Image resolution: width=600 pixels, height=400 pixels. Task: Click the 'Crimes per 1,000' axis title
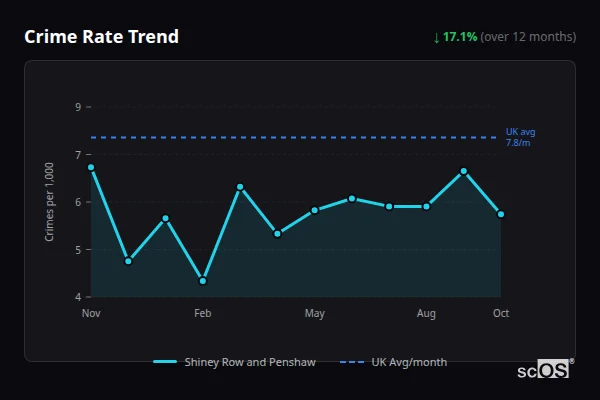coord(49,202)
